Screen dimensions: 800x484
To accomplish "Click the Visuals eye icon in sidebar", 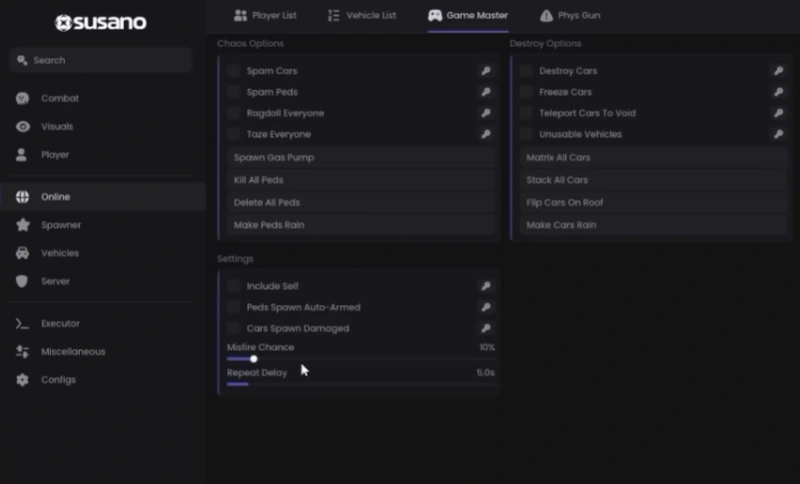I will point(22,126).
